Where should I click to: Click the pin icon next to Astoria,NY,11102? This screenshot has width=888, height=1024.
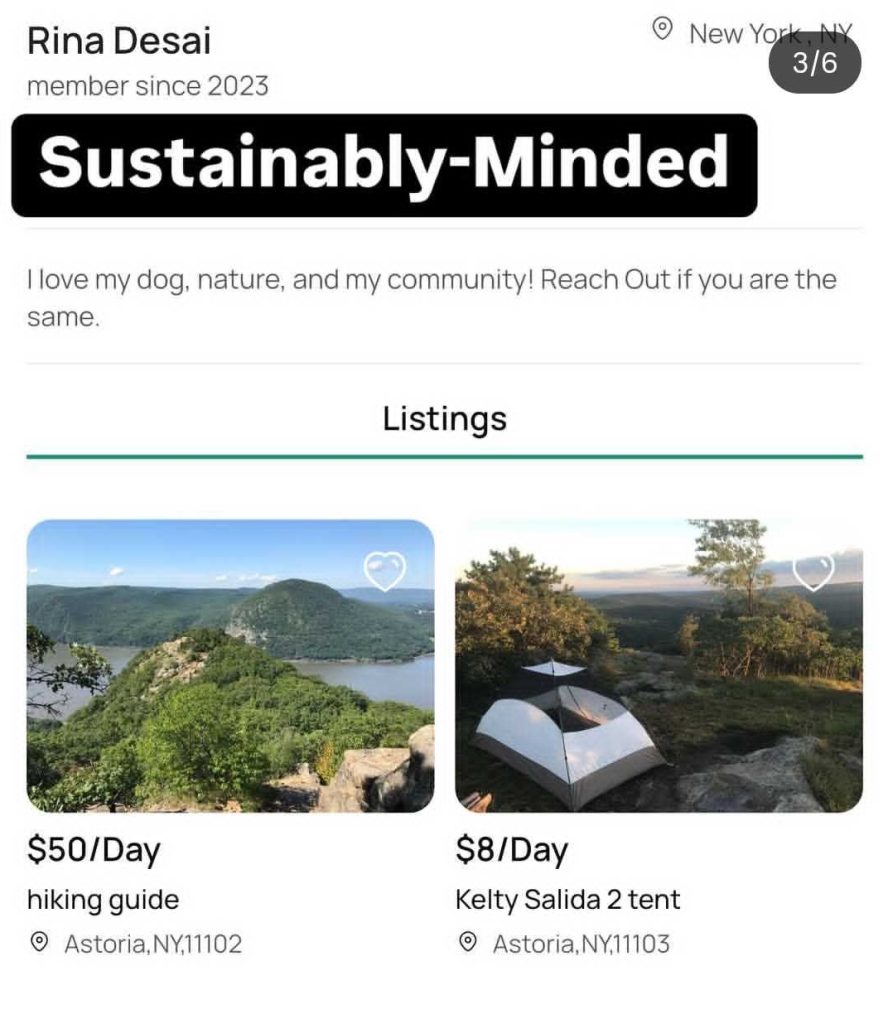[x=40, y=942]
